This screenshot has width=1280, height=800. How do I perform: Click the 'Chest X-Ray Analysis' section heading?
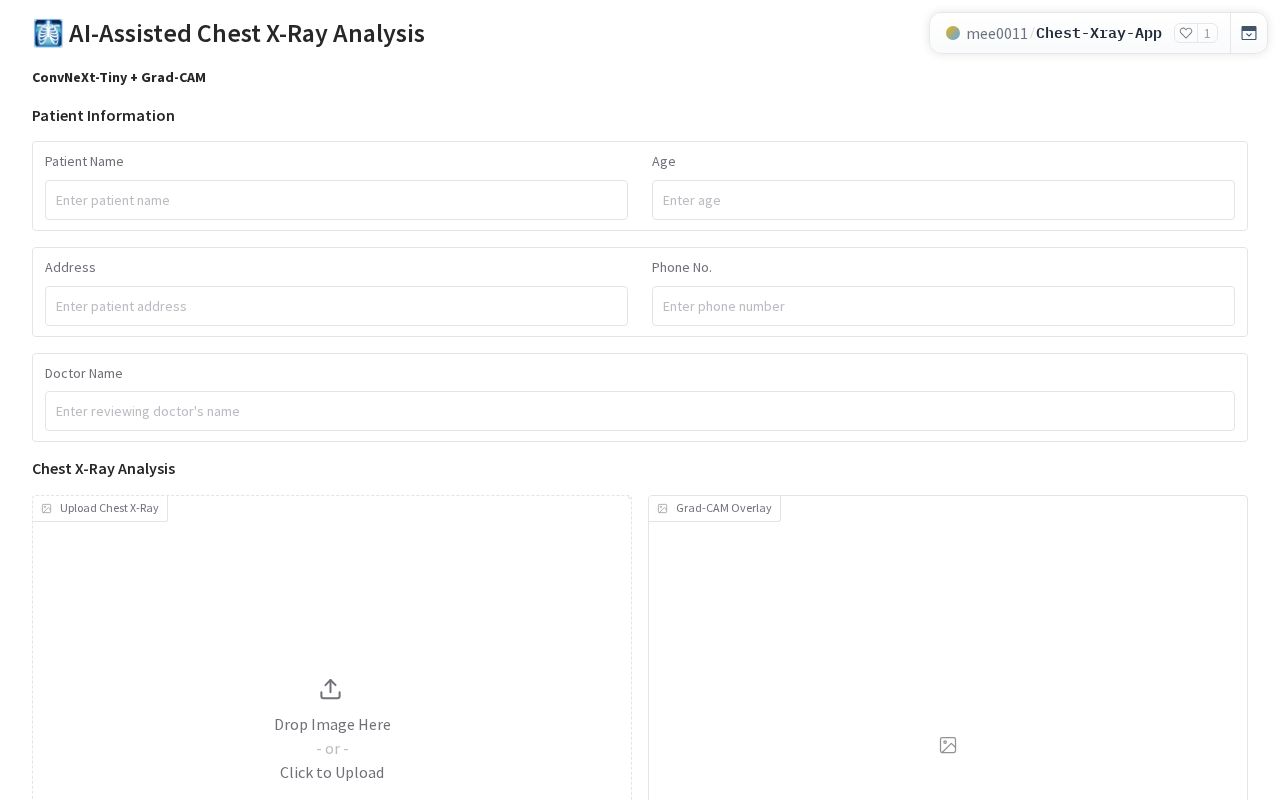pyautogui.click(x=103, y=468)
